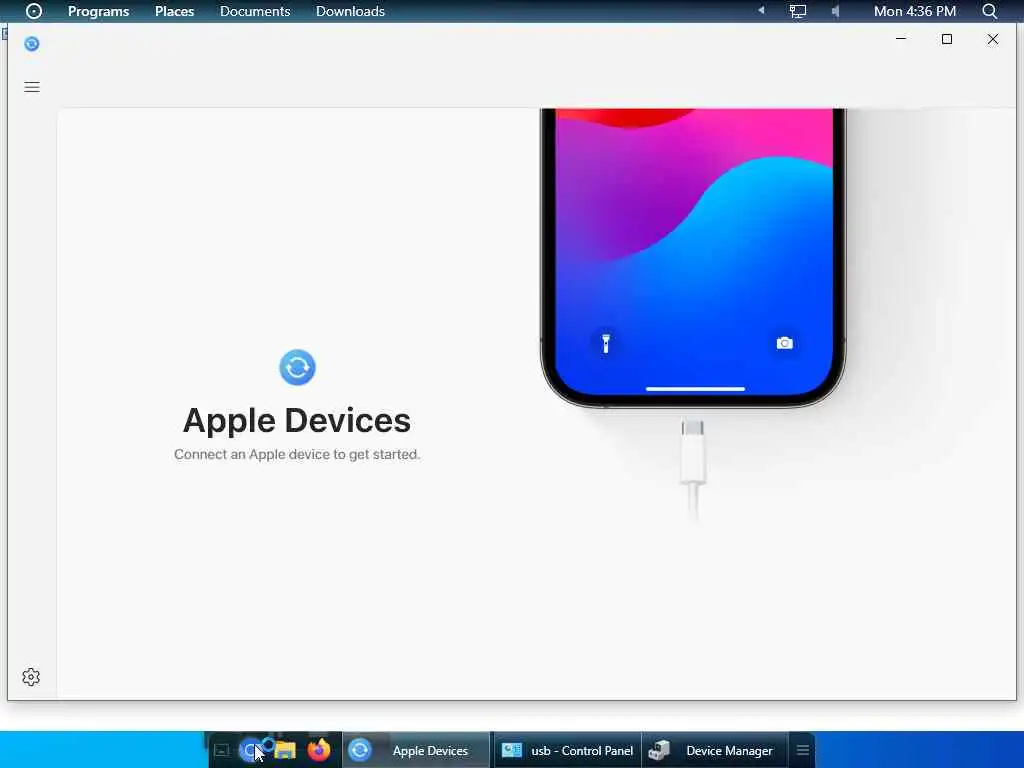Minimize the Apple Devices window
The width and height of the screenshot is (1024, 768).
901,39
